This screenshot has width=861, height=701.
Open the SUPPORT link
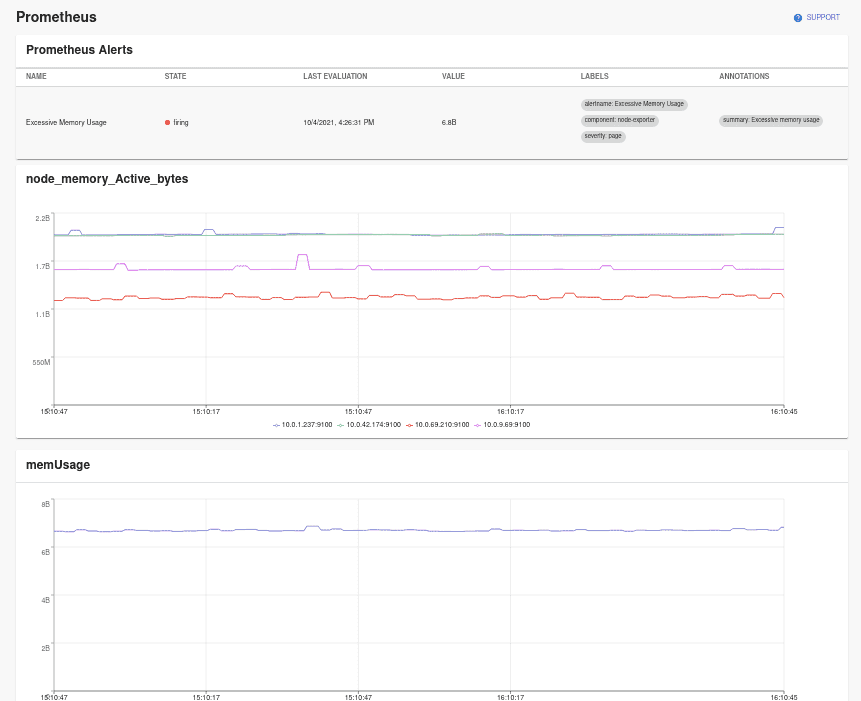pyautogui.click(x=817, y=18)
